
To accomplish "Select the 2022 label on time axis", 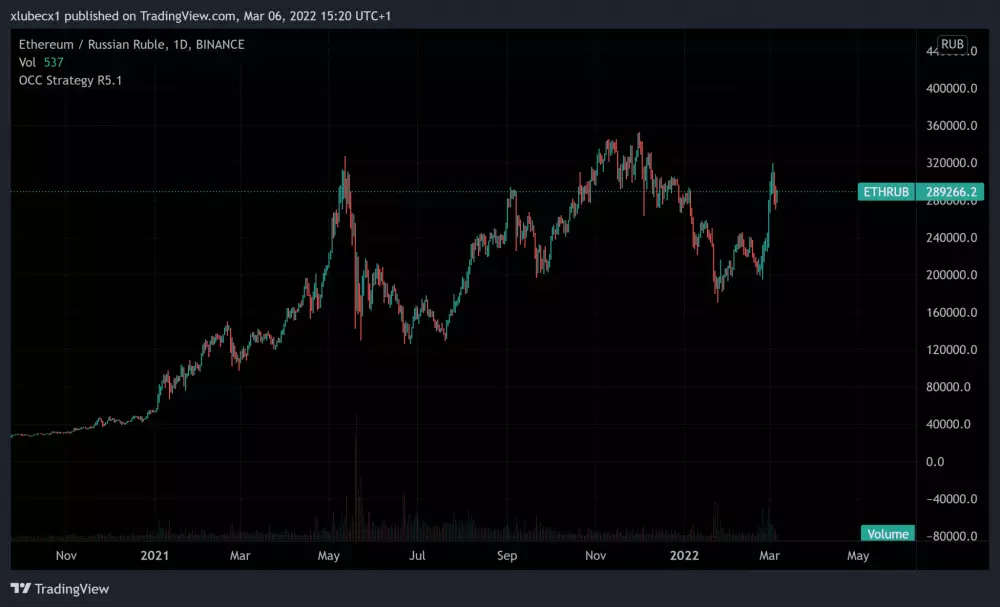I will (682, 555).
